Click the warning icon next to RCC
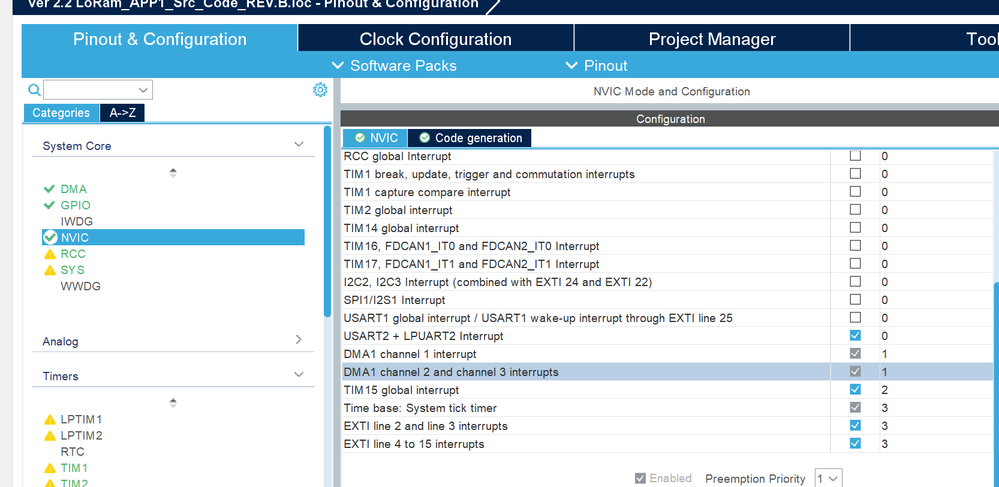The image size is (999, 487). coord(49,254)
